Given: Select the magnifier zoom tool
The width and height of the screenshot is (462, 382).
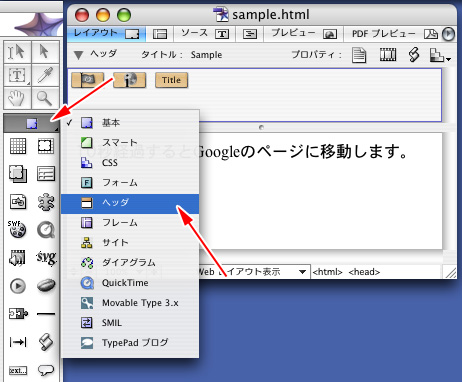Looking at the screenshot, I should (44, 98).
